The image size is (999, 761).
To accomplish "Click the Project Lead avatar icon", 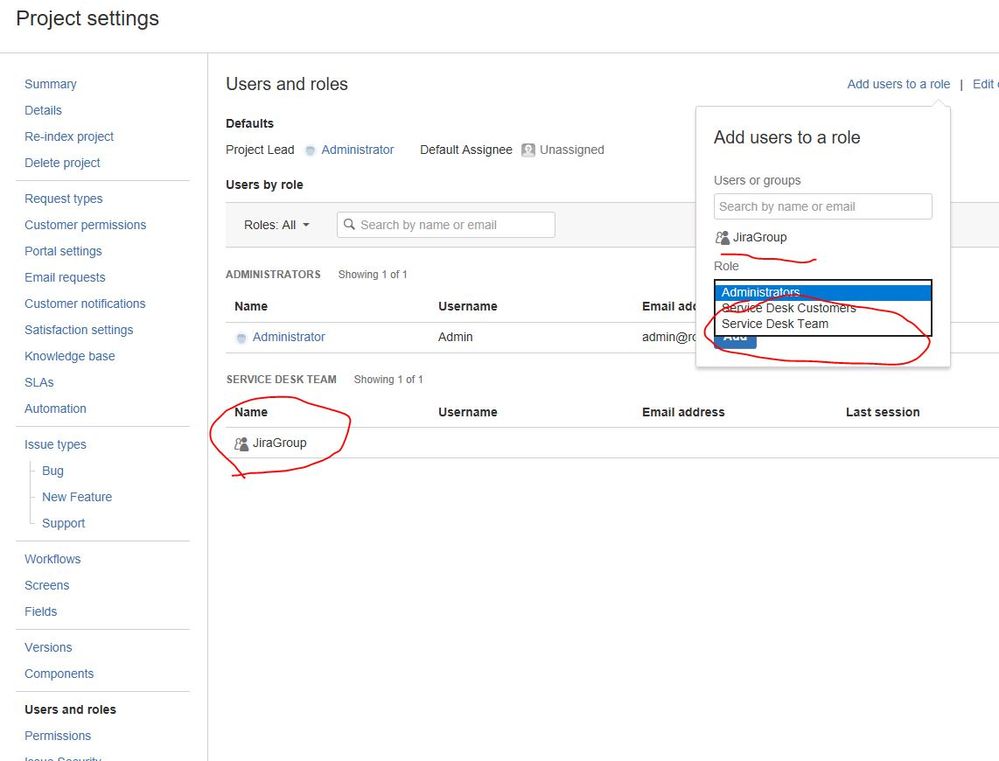I will [310, 150].
